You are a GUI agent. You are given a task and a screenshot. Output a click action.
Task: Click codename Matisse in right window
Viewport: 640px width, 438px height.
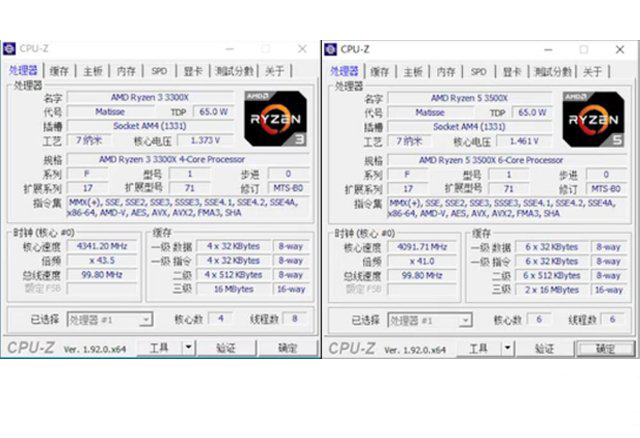point(430,112)
